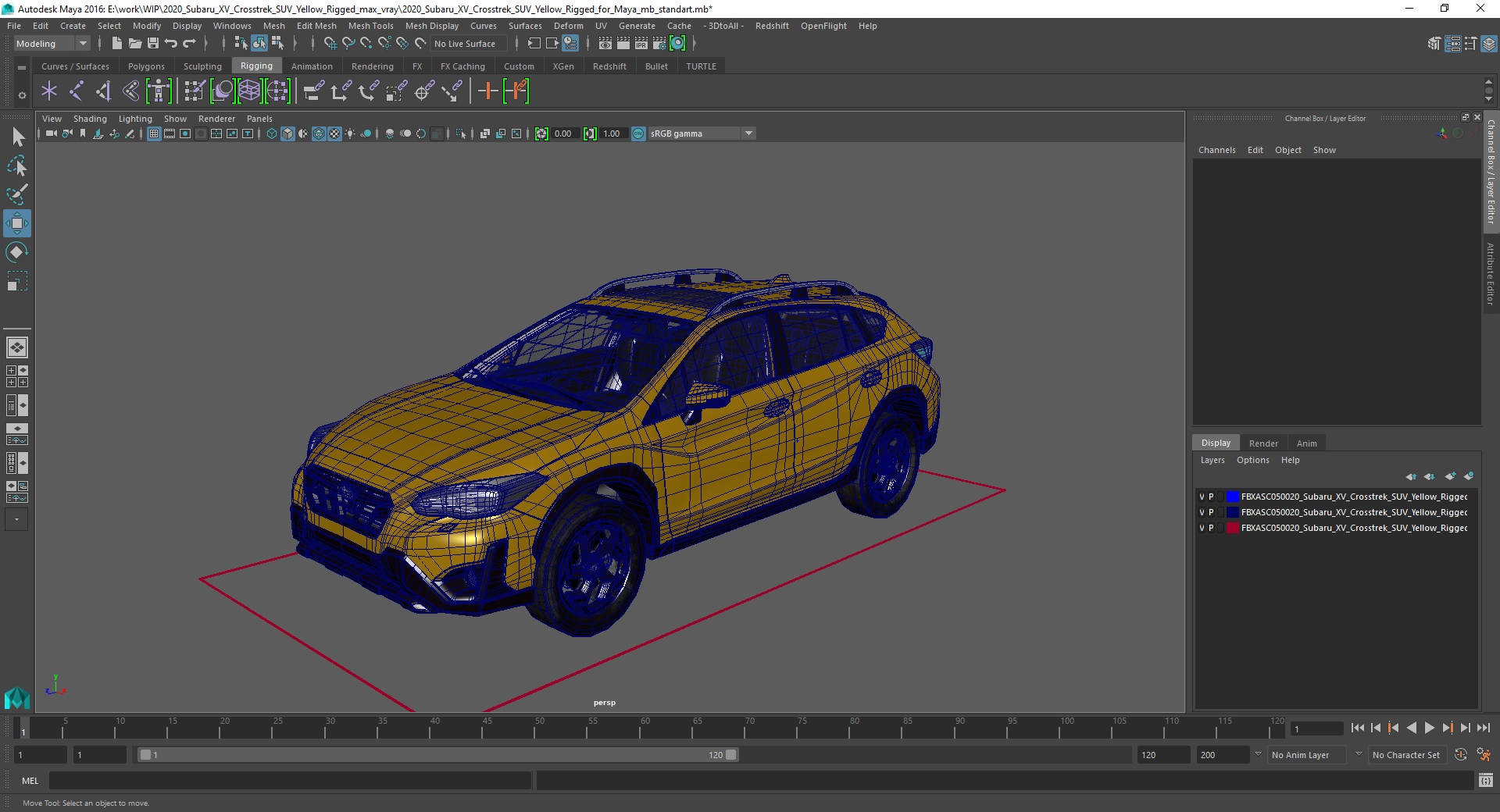Image resolution: width=1500 pixels, height=812 pixels.
Task: Open a scene with the folder icon
Action: tap(135, 44)
